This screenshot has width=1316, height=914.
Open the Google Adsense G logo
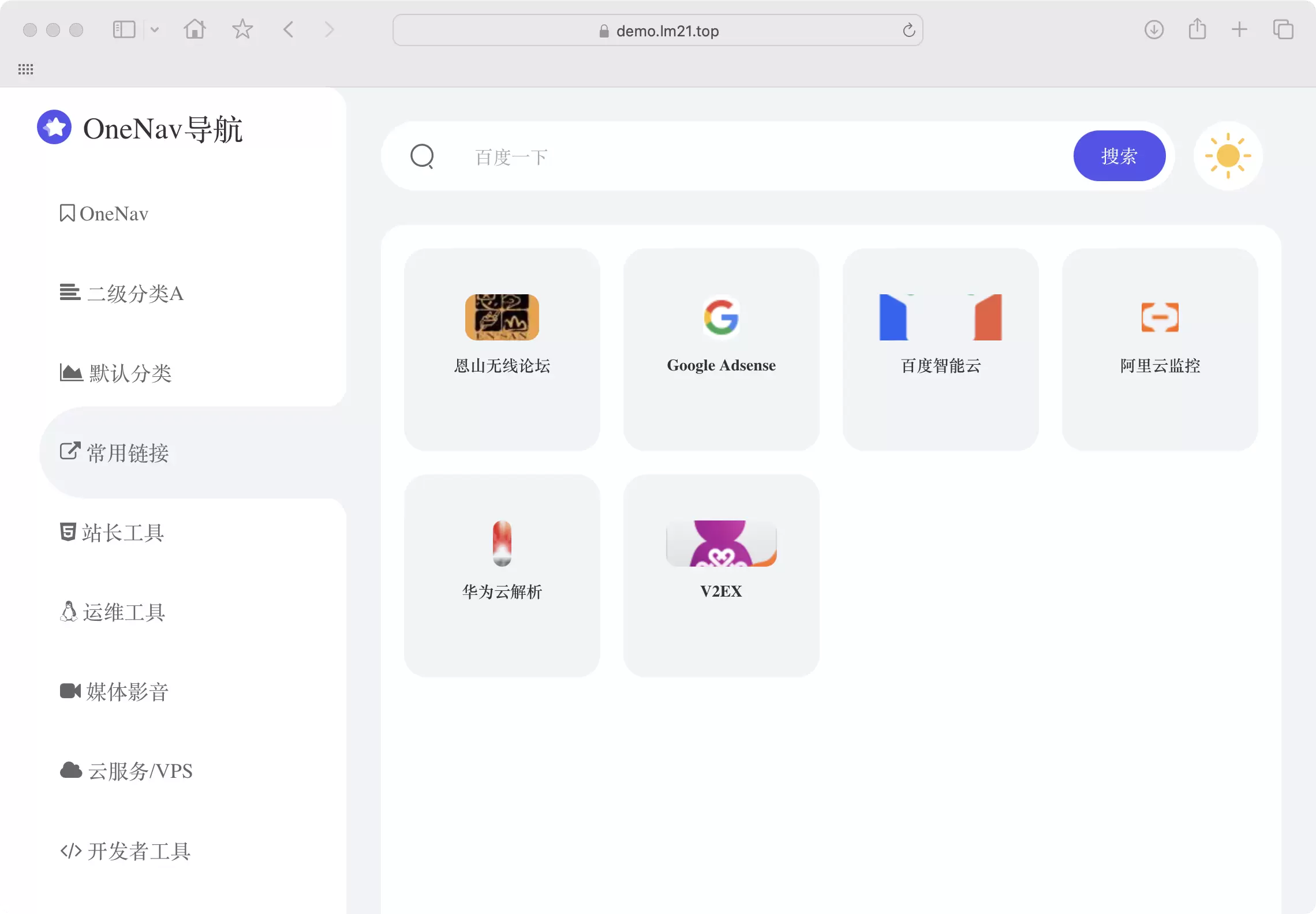721,317
